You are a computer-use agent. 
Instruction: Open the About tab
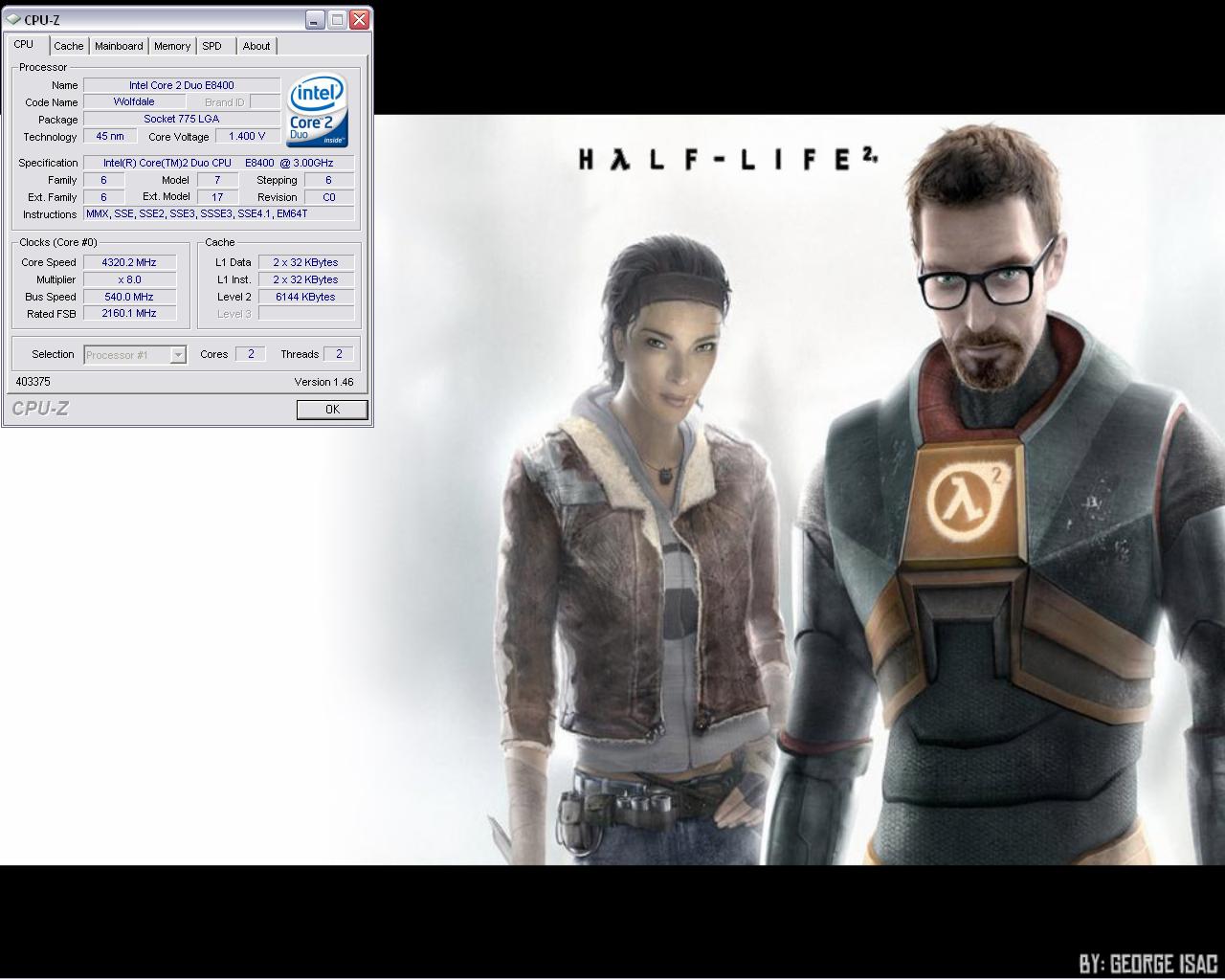click(x=256, y=46)
